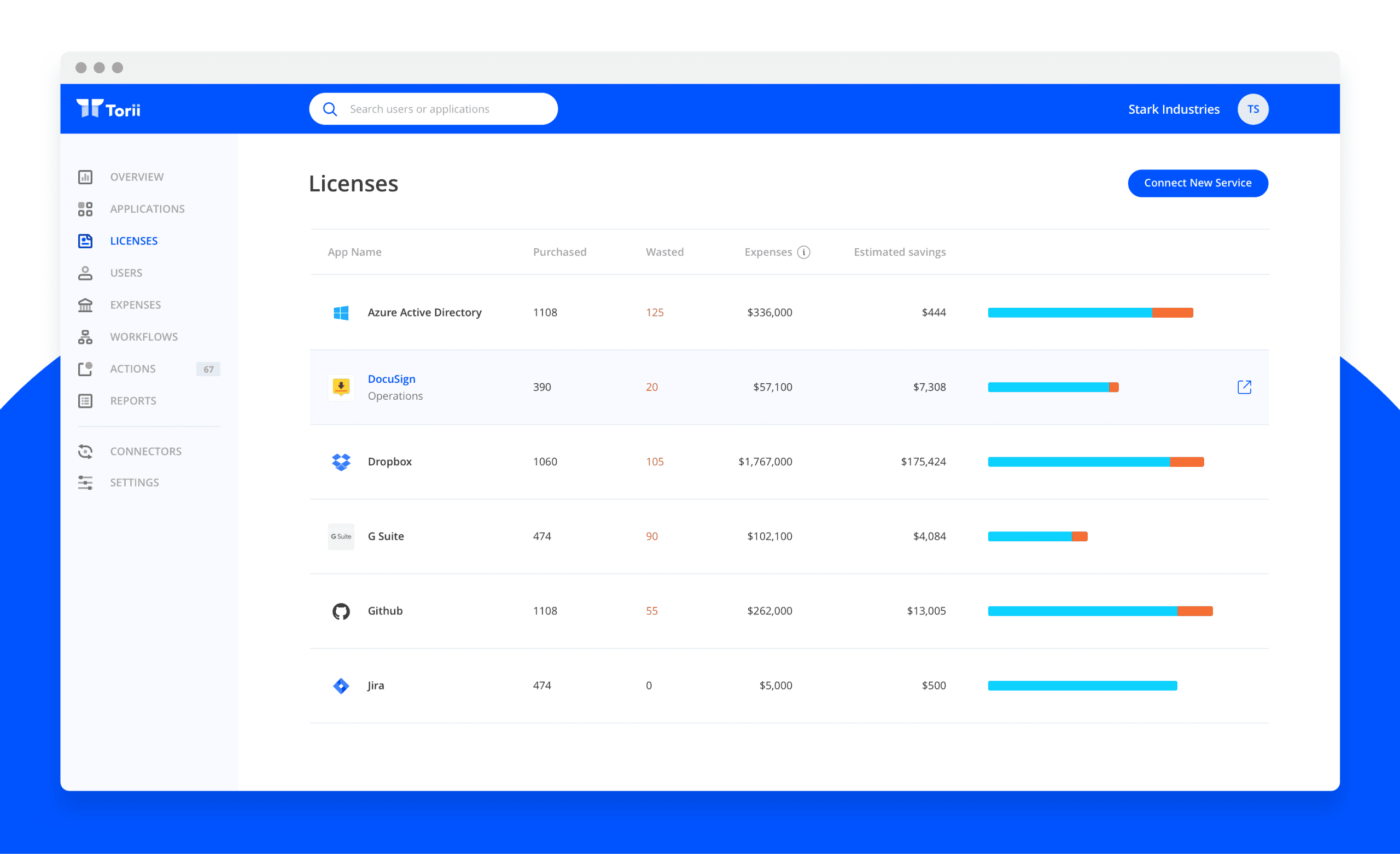The width and height of the screenshot is (1400, 854).
Task: Open the TS user avatar menu
Action: tap(1253, 109)
